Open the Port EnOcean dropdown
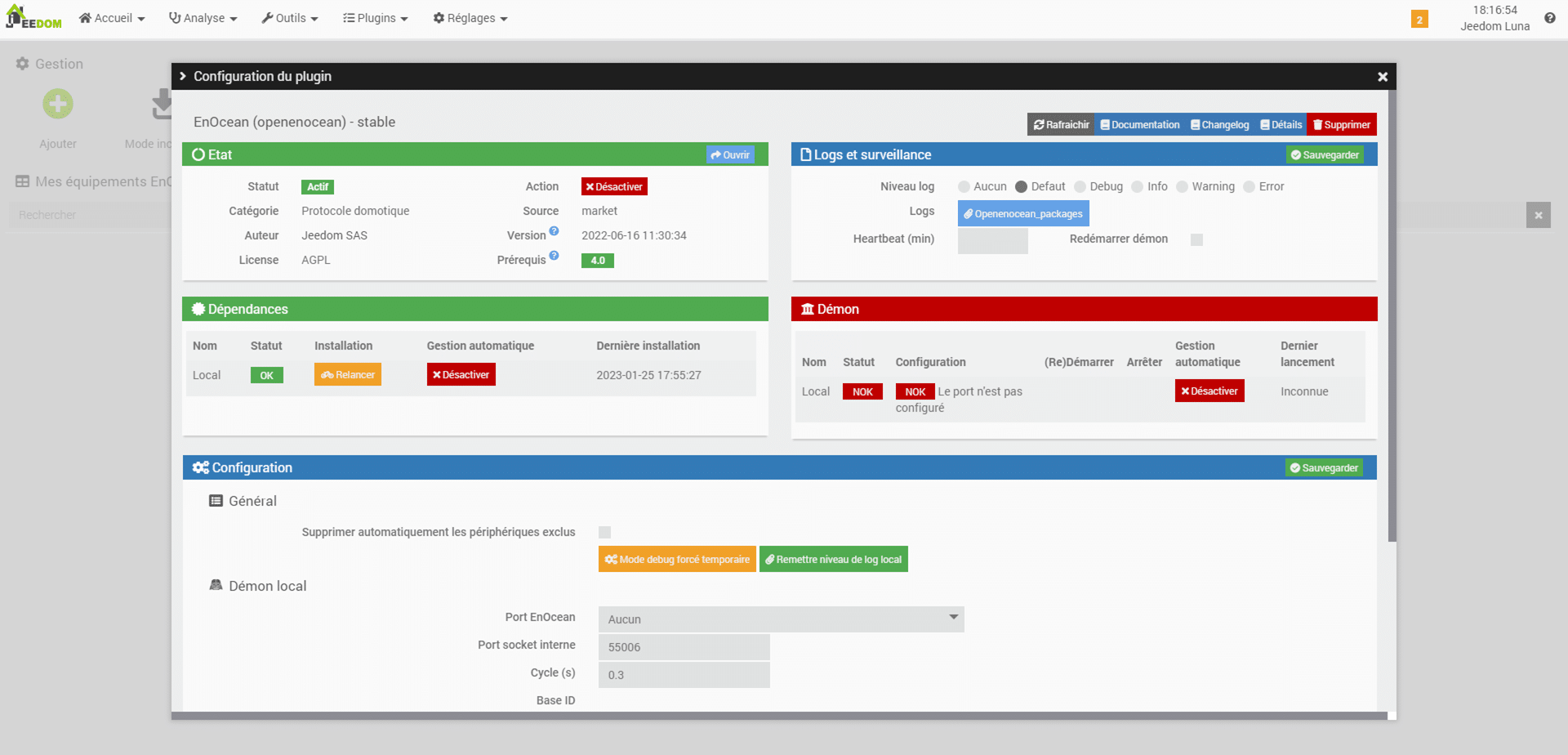This screenshot has width=1568, height=755. (x=781, y=619)
